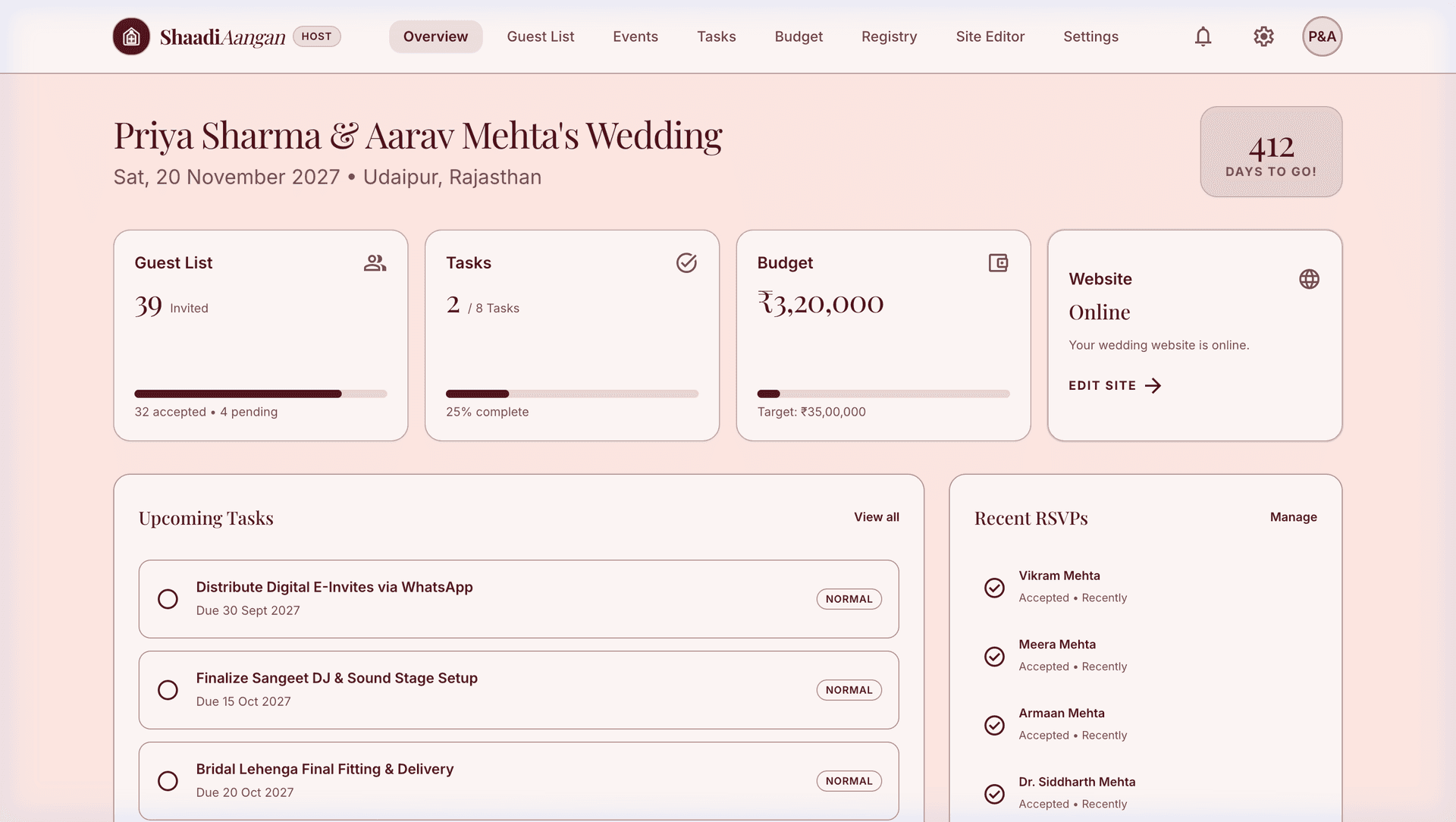Click the Meera Mehta name
The image size is (1456, 822).
tap(1057, 645)
